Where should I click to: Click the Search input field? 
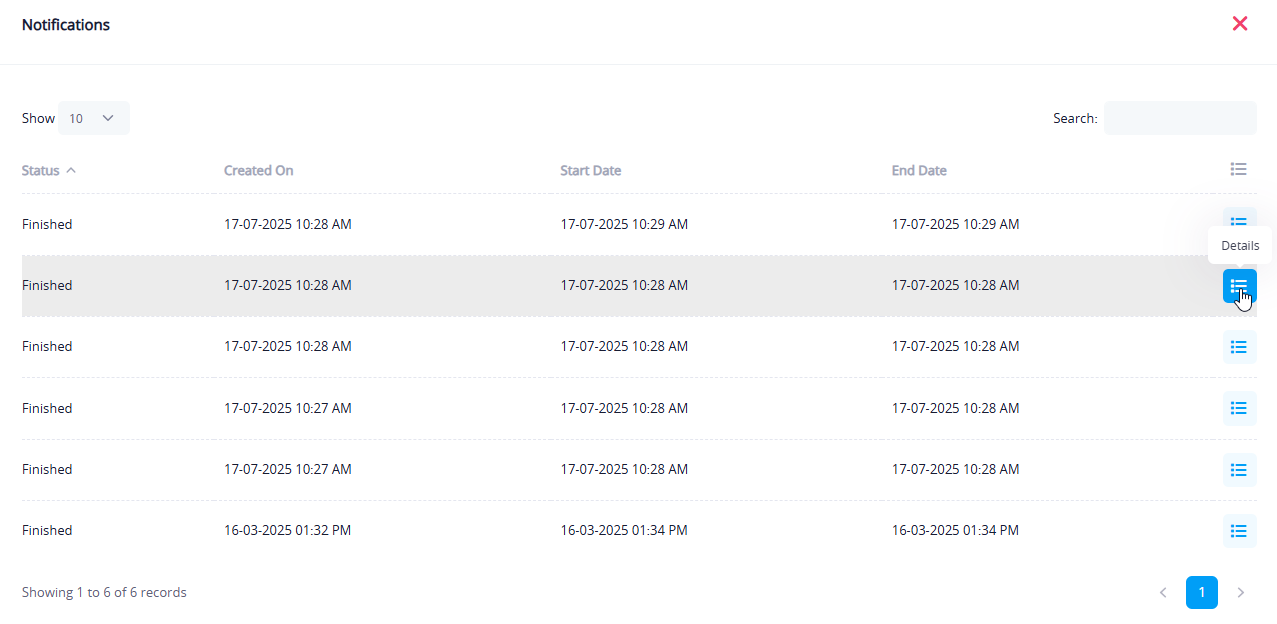click(1180, 118)
